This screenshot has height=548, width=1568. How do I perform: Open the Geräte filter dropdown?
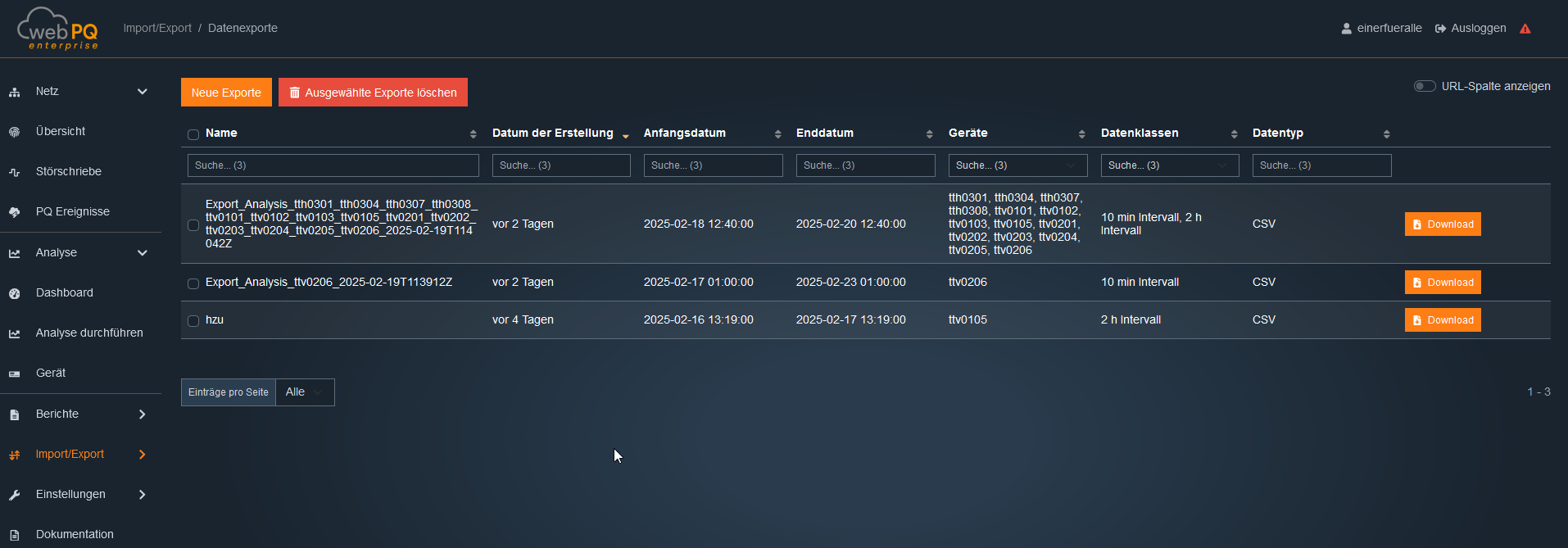click(x=1017, y=165)
